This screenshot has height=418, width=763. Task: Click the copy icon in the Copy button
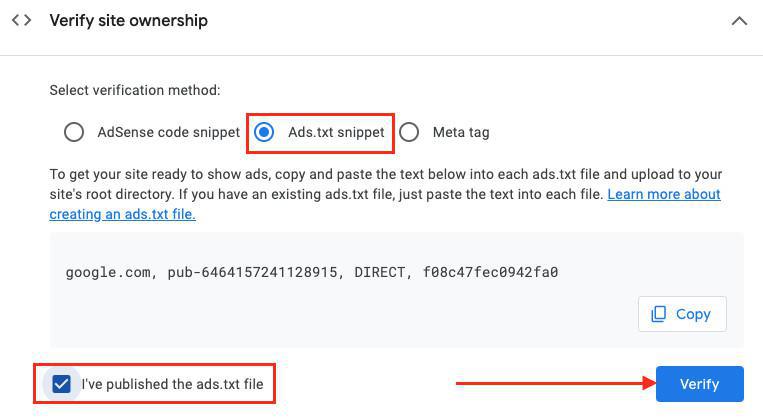(658, 314)
